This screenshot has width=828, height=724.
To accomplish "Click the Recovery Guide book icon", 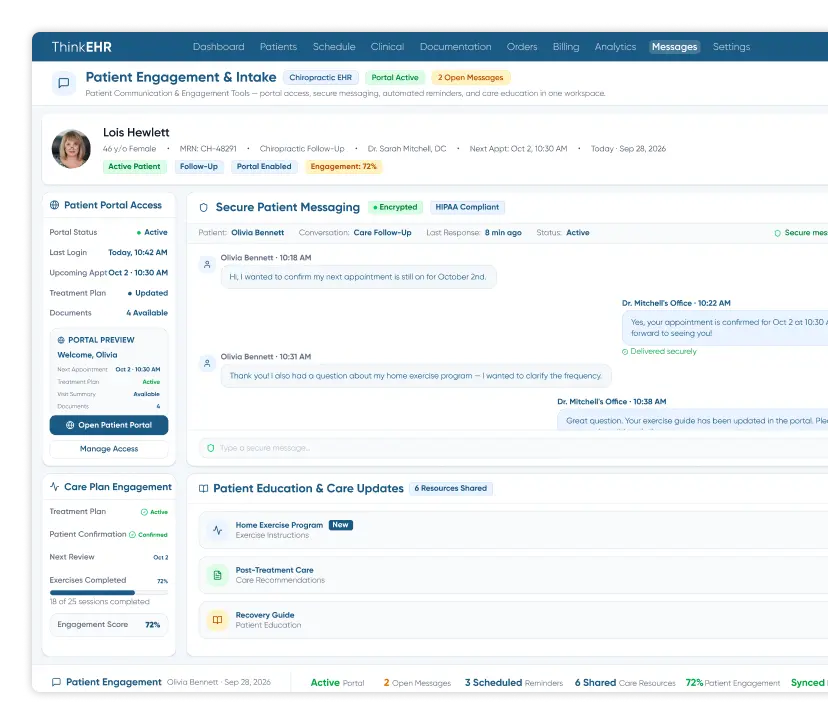I will [217, 620].
